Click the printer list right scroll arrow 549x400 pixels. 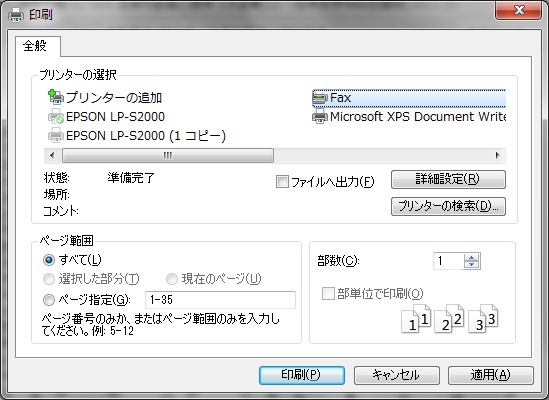[498, 156]
